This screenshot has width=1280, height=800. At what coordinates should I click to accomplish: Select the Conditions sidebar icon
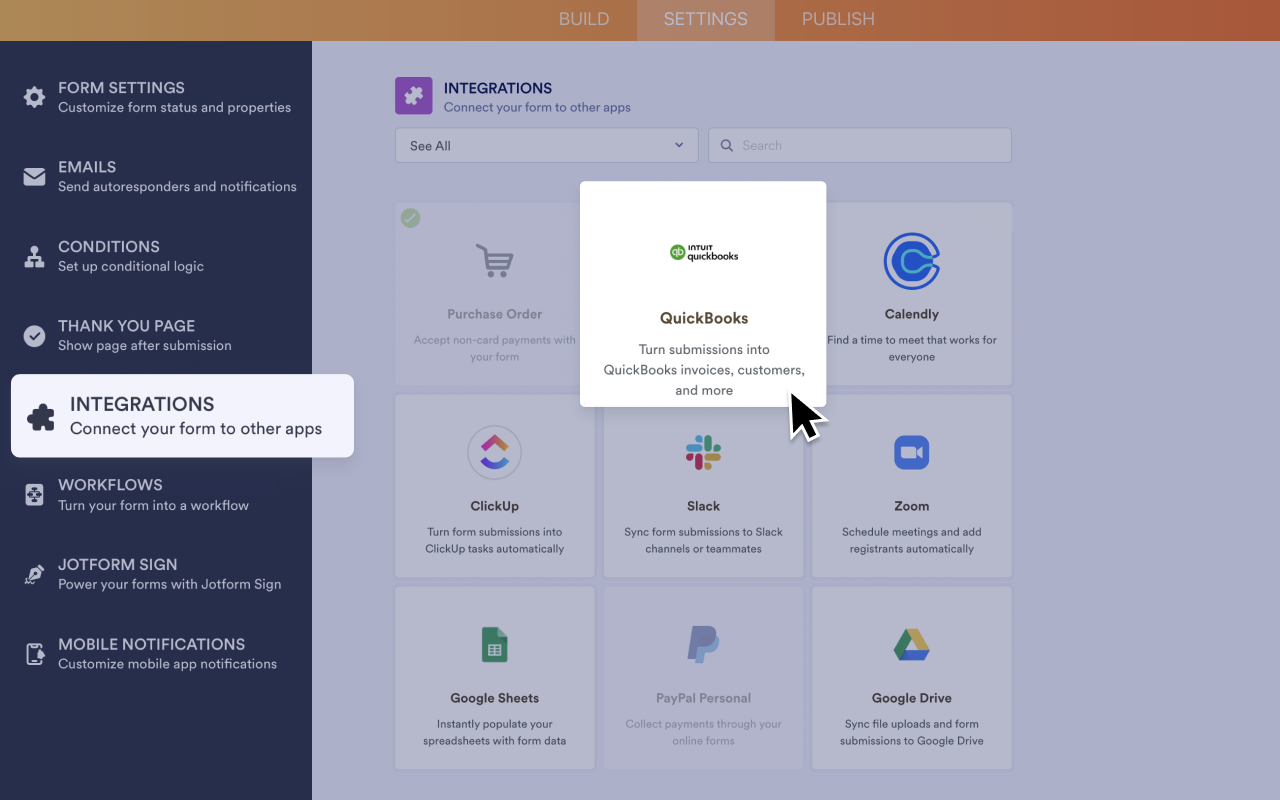point(33,255)
